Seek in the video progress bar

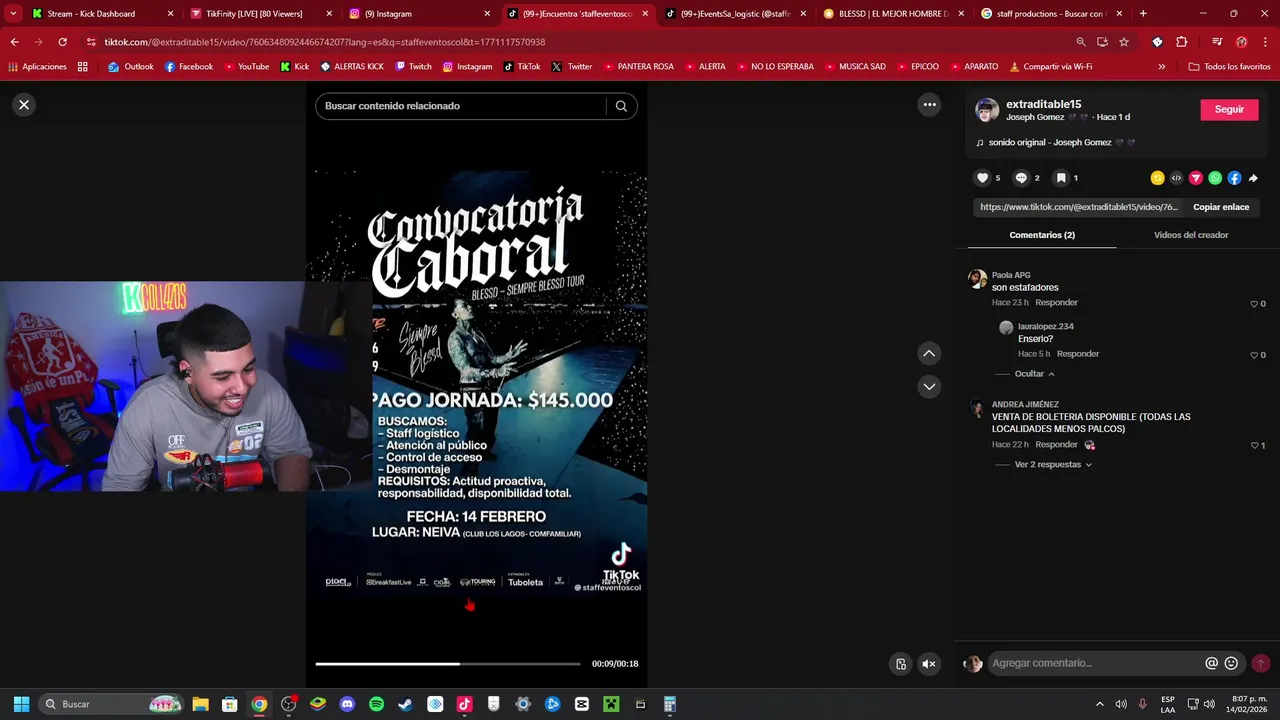coord(448,664)
